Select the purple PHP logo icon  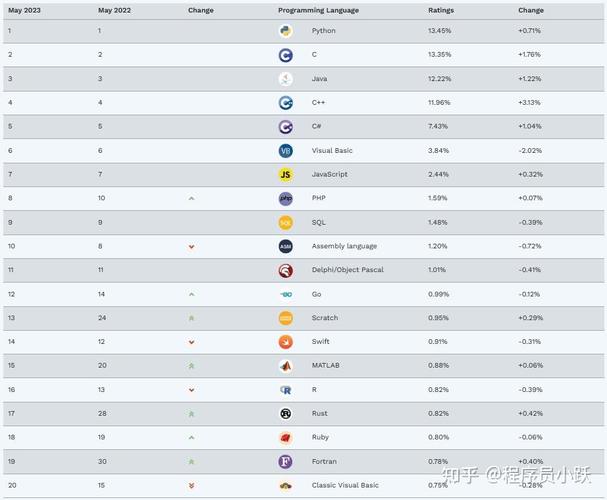pos(286,199)
